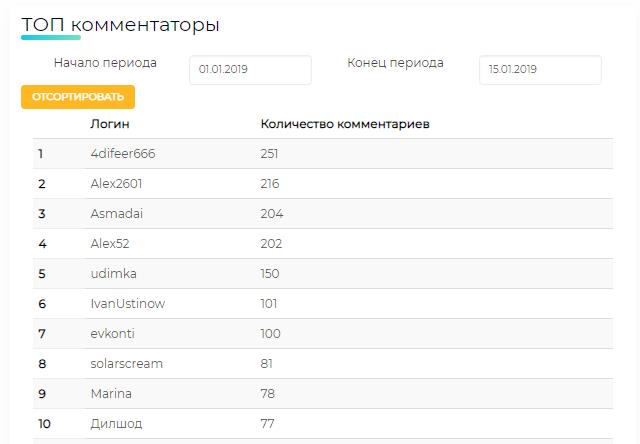640x444 pixels.
Task: Click comment count 251
Action: pyautogui.click(x=269, y=154)
